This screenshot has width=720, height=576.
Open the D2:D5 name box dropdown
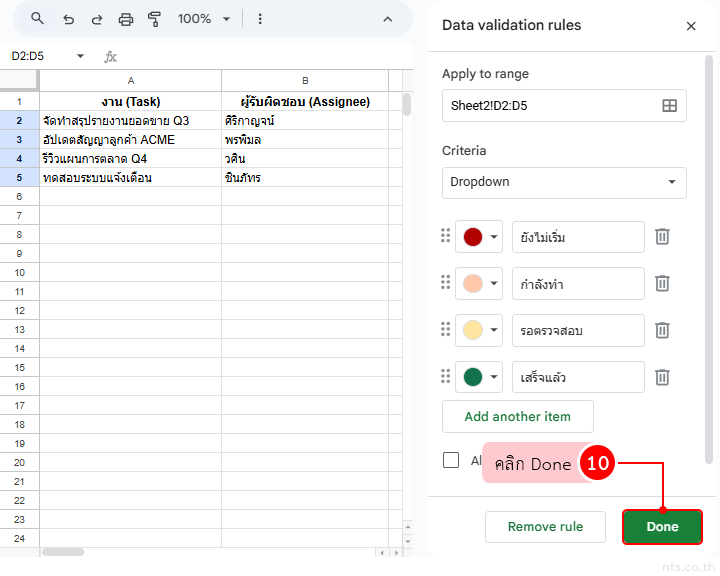pyautogui.click(x=80, y=57)
